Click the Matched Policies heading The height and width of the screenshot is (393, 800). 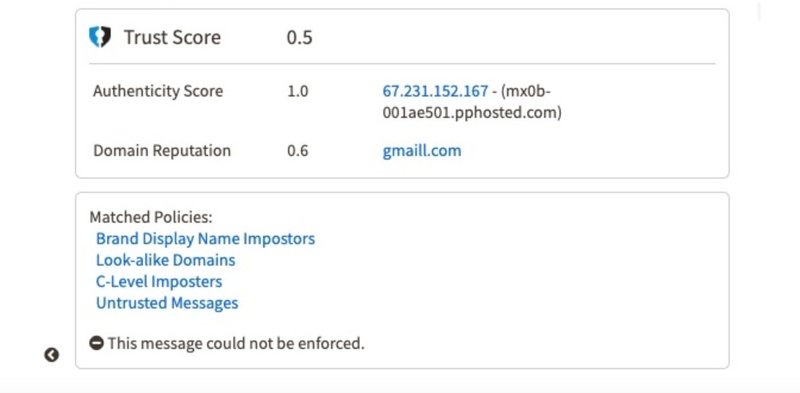(151, 217)
